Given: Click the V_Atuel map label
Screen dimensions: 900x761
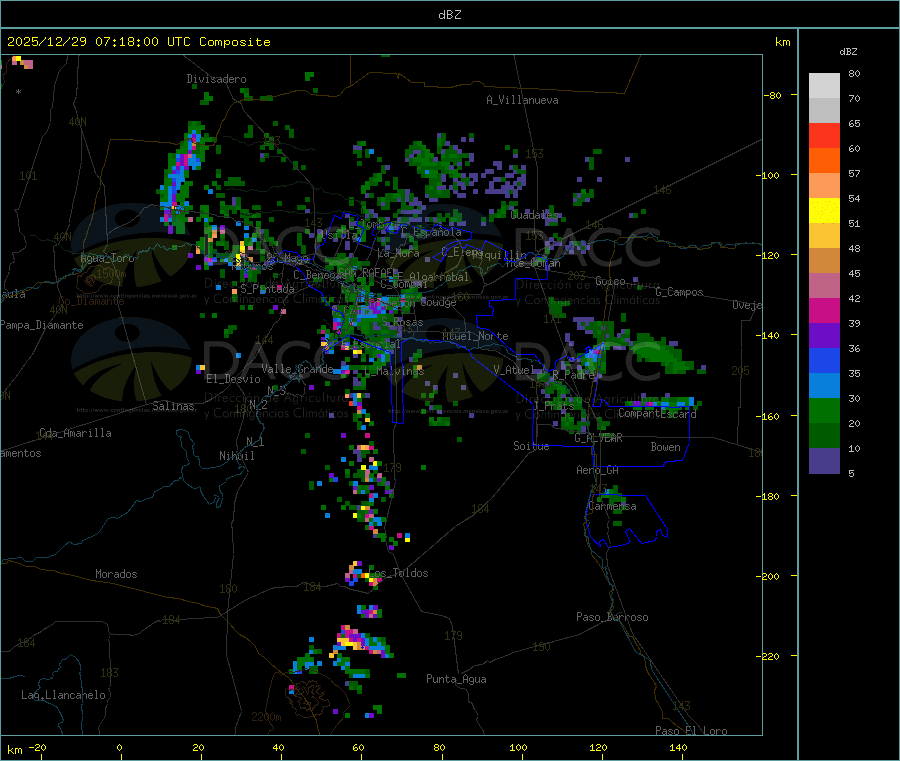Looking at the screenshot, I should pyautogui.click(x=514, y=370).
